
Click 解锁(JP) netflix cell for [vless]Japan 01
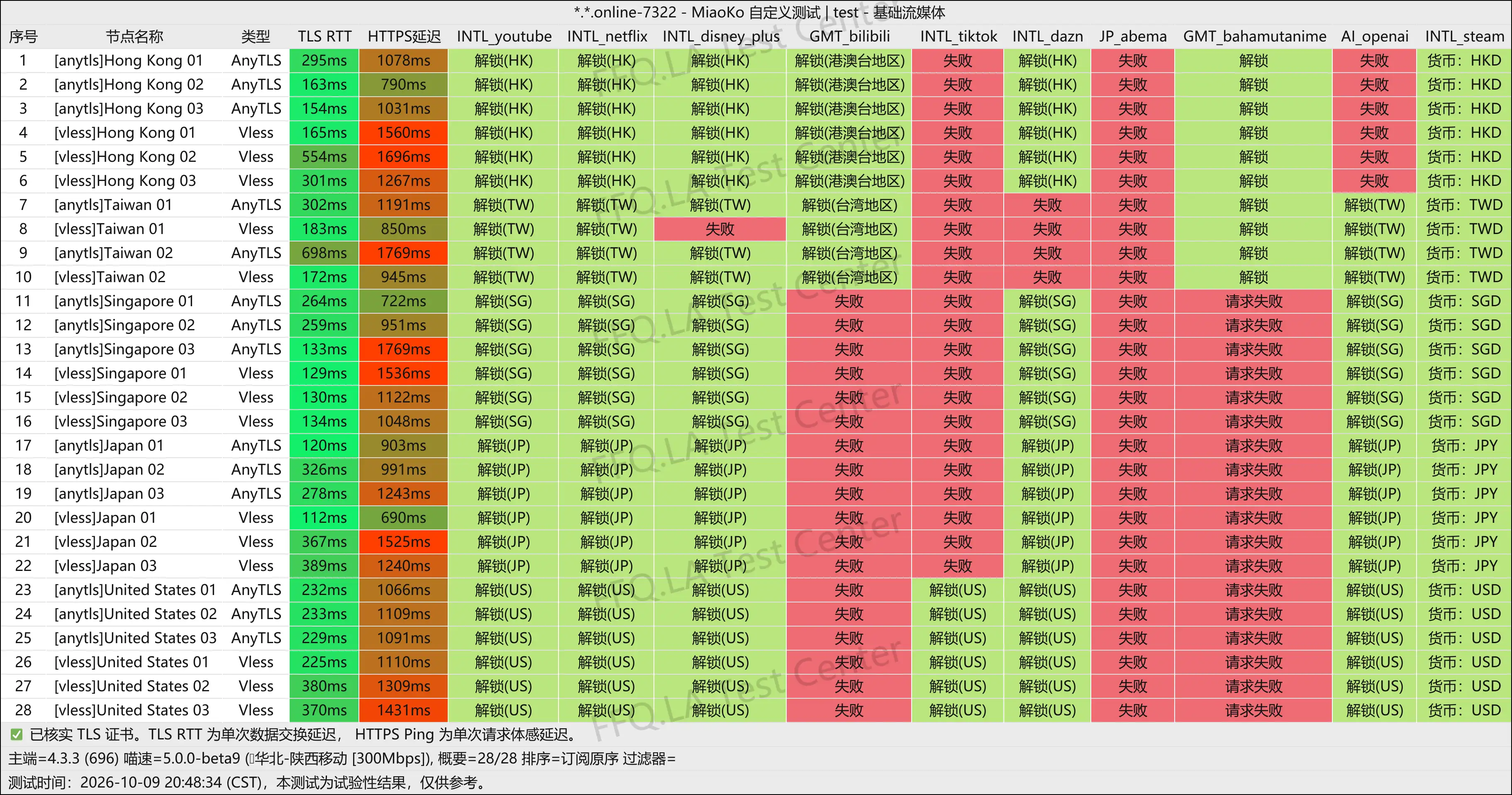click(x=606, y=518)
